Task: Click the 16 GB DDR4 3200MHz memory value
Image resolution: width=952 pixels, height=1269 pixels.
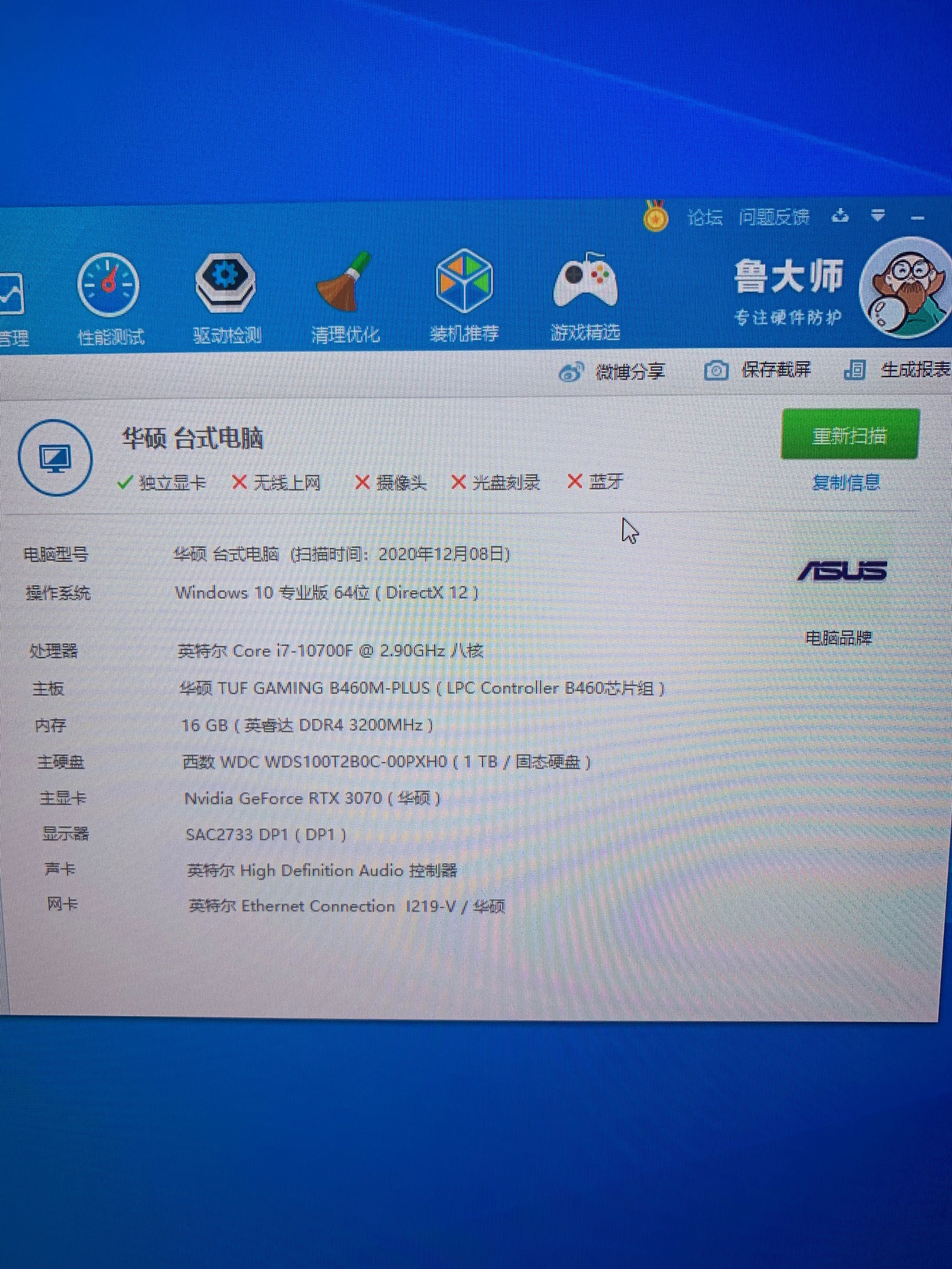Action: [x=307, y=725]
